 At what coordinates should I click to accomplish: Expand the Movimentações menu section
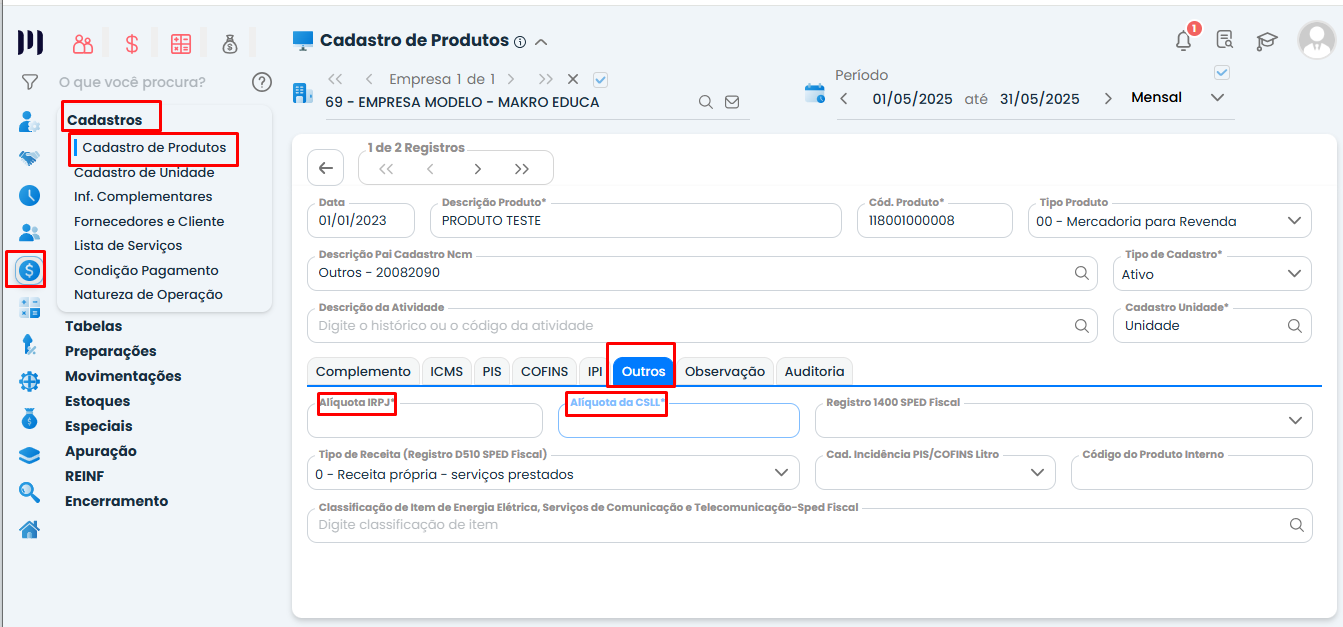point(123,376)
